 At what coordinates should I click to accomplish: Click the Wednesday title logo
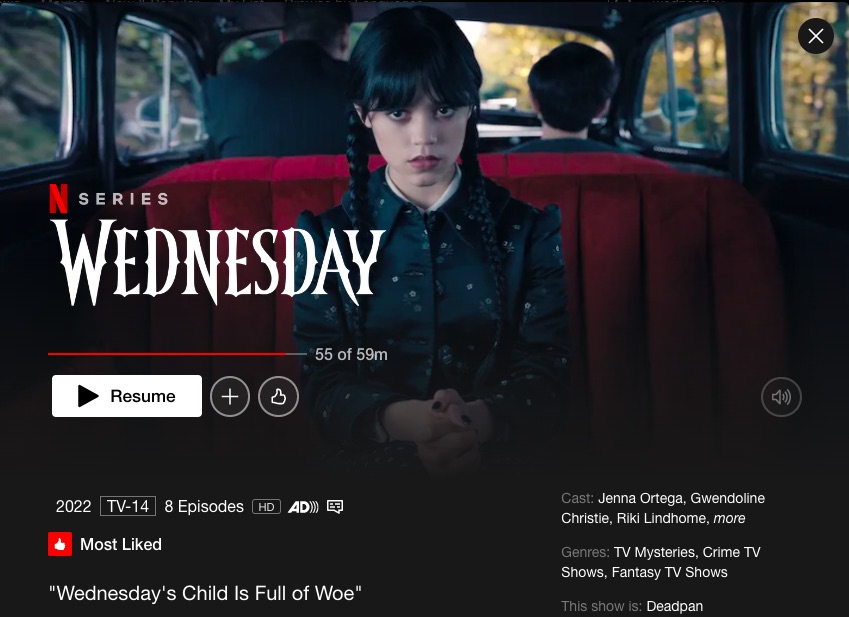(x=218, y=262)
